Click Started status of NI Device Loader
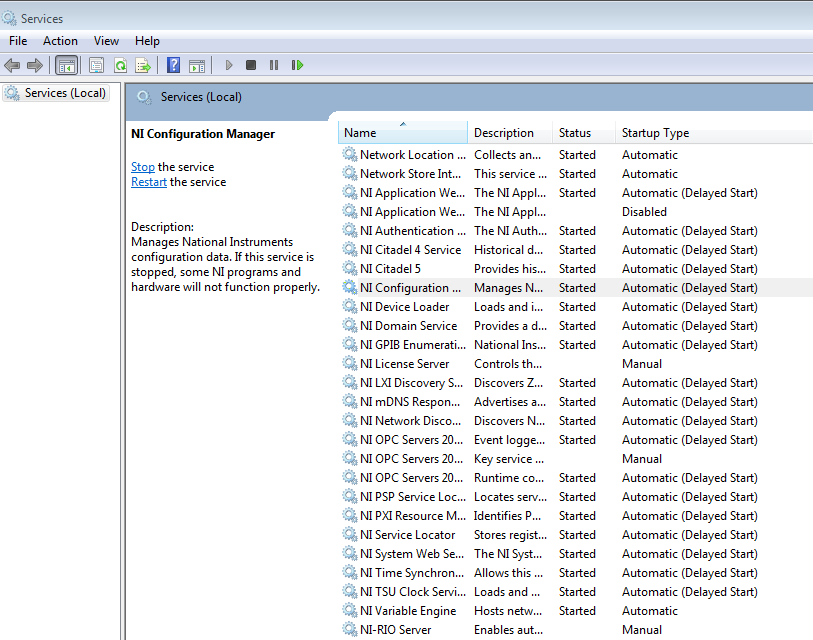813x640 pixels. click(577, 307)
